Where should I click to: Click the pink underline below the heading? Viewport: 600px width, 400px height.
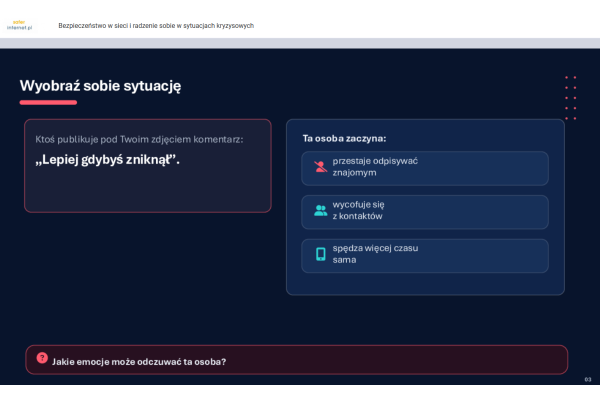[x=48, y=102]
